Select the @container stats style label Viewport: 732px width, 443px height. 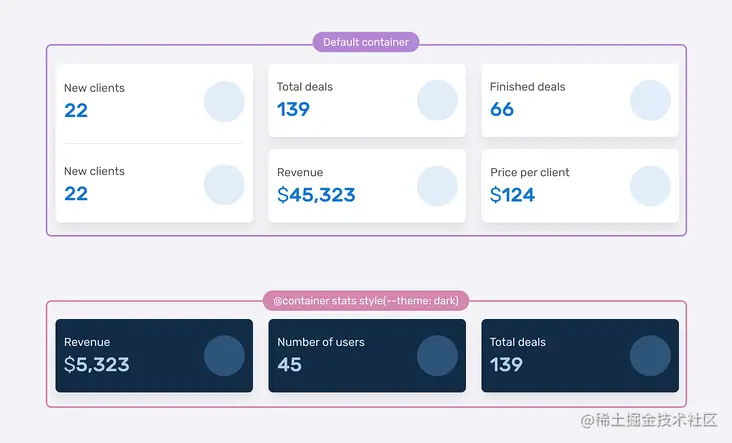point(365,300)
